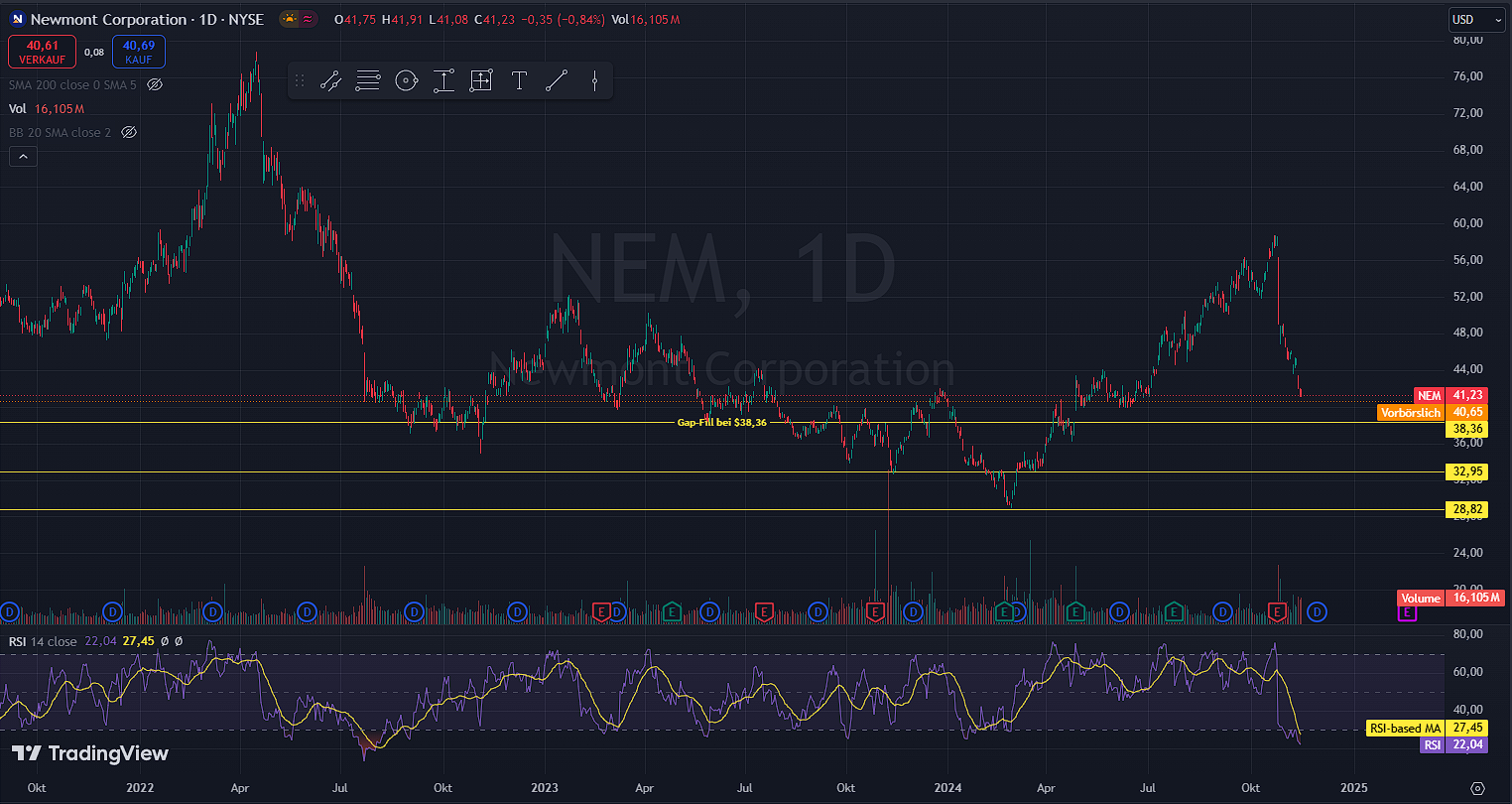Show the hidden SMA 200 indicator
This screenshot has width=1512, height=804.
click(155, 84)
